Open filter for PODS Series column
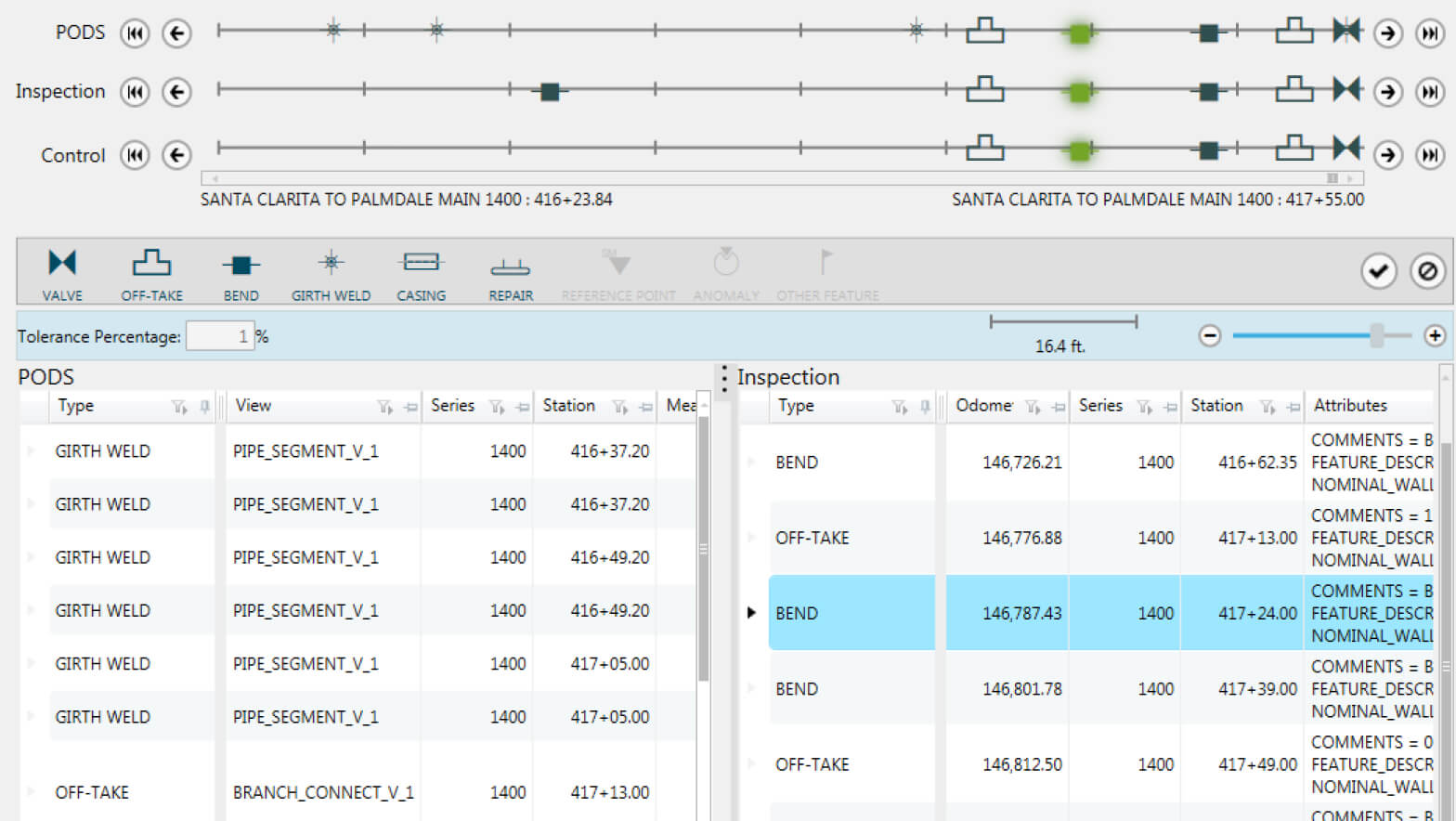1456x821 pixels. (497, 407)
